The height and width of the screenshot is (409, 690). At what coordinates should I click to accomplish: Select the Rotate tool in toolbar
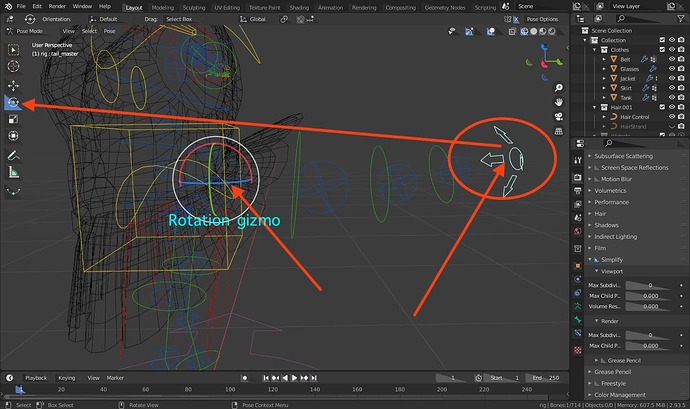[x=13, y=102]
